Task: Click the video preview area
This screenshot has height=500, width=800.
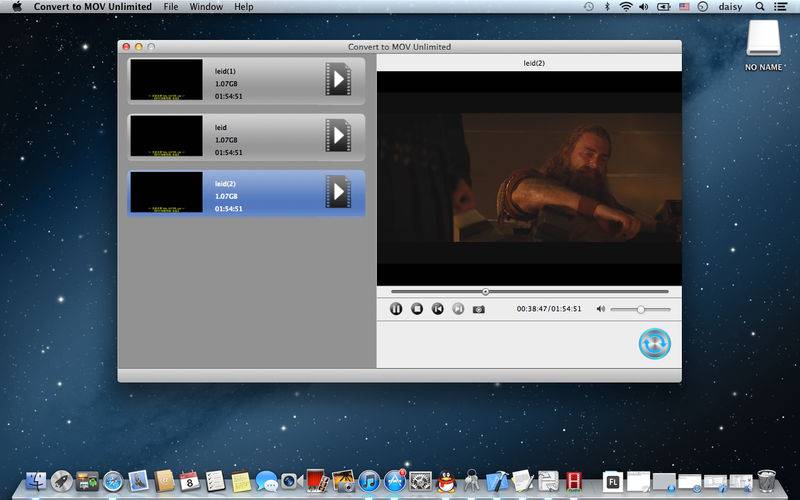Action: [x=529, y=178]
